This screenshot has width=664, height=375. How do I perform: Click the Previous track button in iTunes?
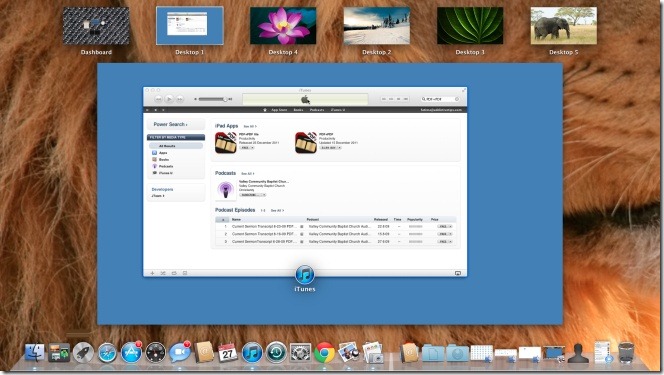pos(158,99)
